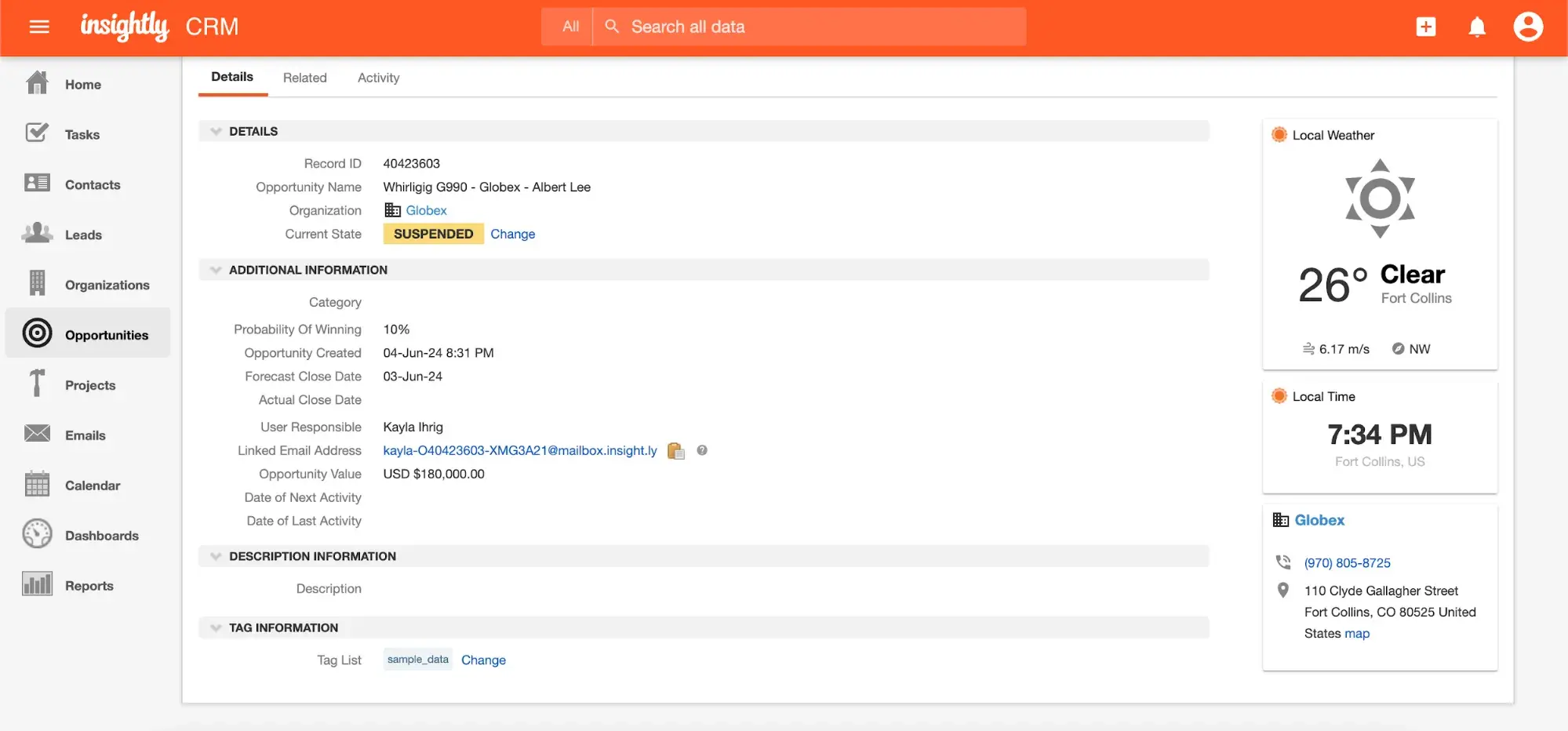This screenshot has height=731, width=1568.
Task: Copy linked email address with clipboard icon
Action: (675, 451)
